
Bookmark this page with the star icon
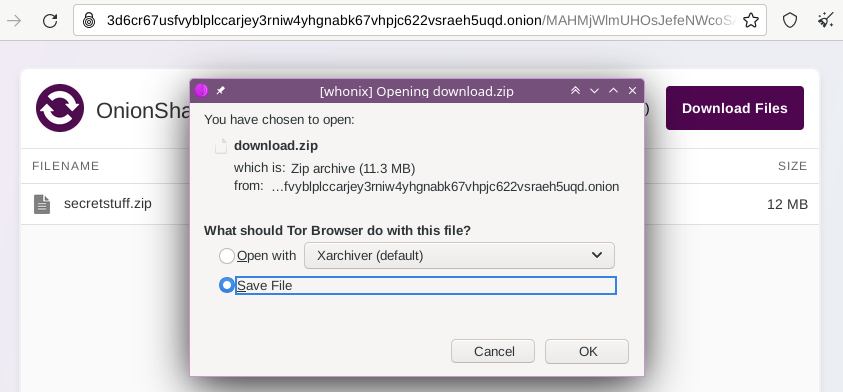coord(751,20)
